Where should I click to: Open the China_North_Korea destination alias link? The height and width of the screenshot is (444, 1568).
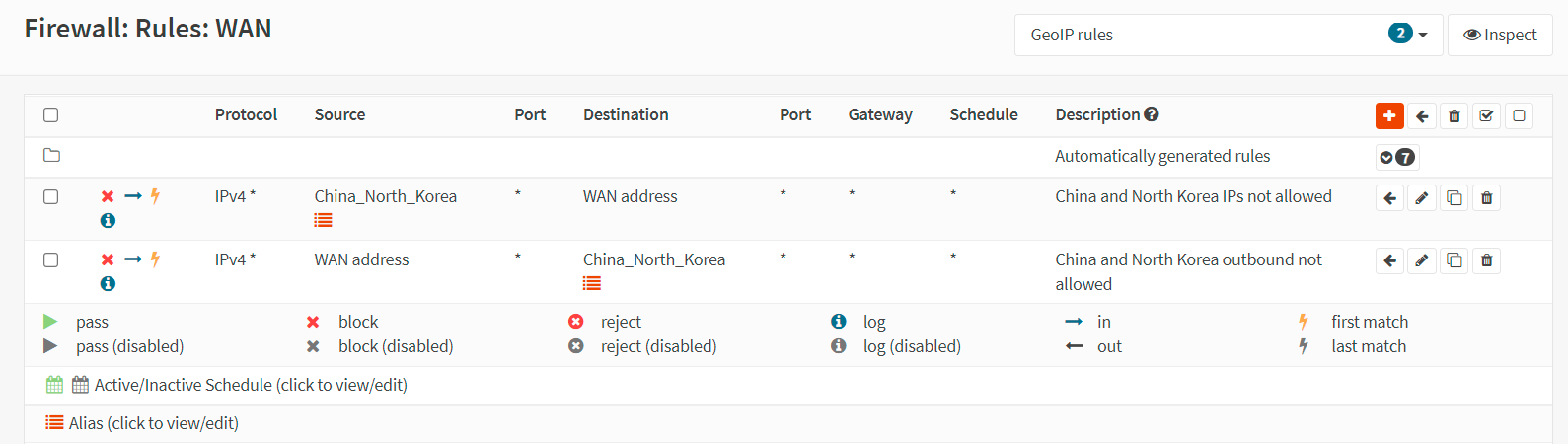(x=653, y=259)
